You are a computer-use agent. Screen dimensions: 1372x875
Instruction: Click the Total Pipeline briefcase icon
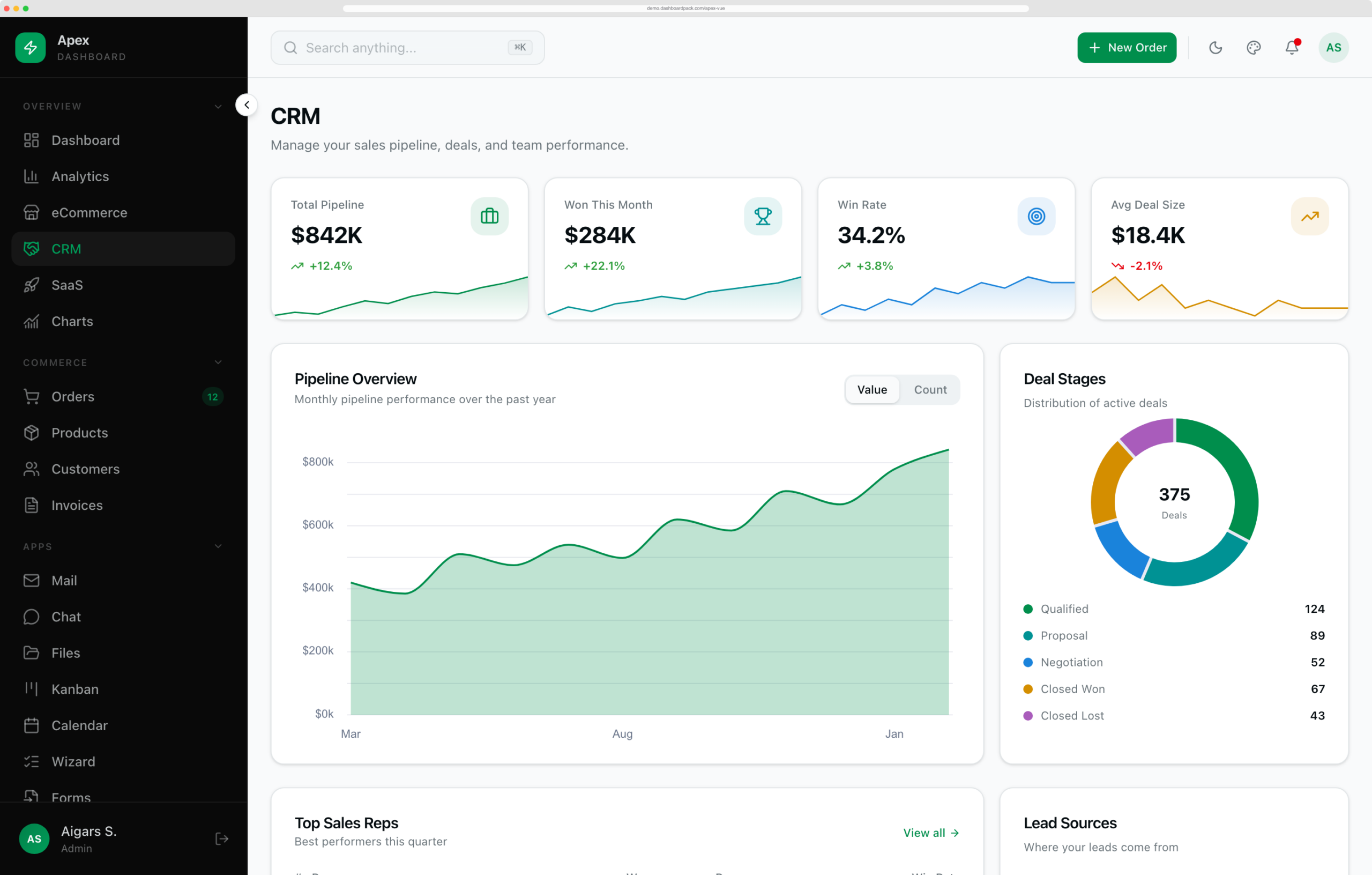489,216
